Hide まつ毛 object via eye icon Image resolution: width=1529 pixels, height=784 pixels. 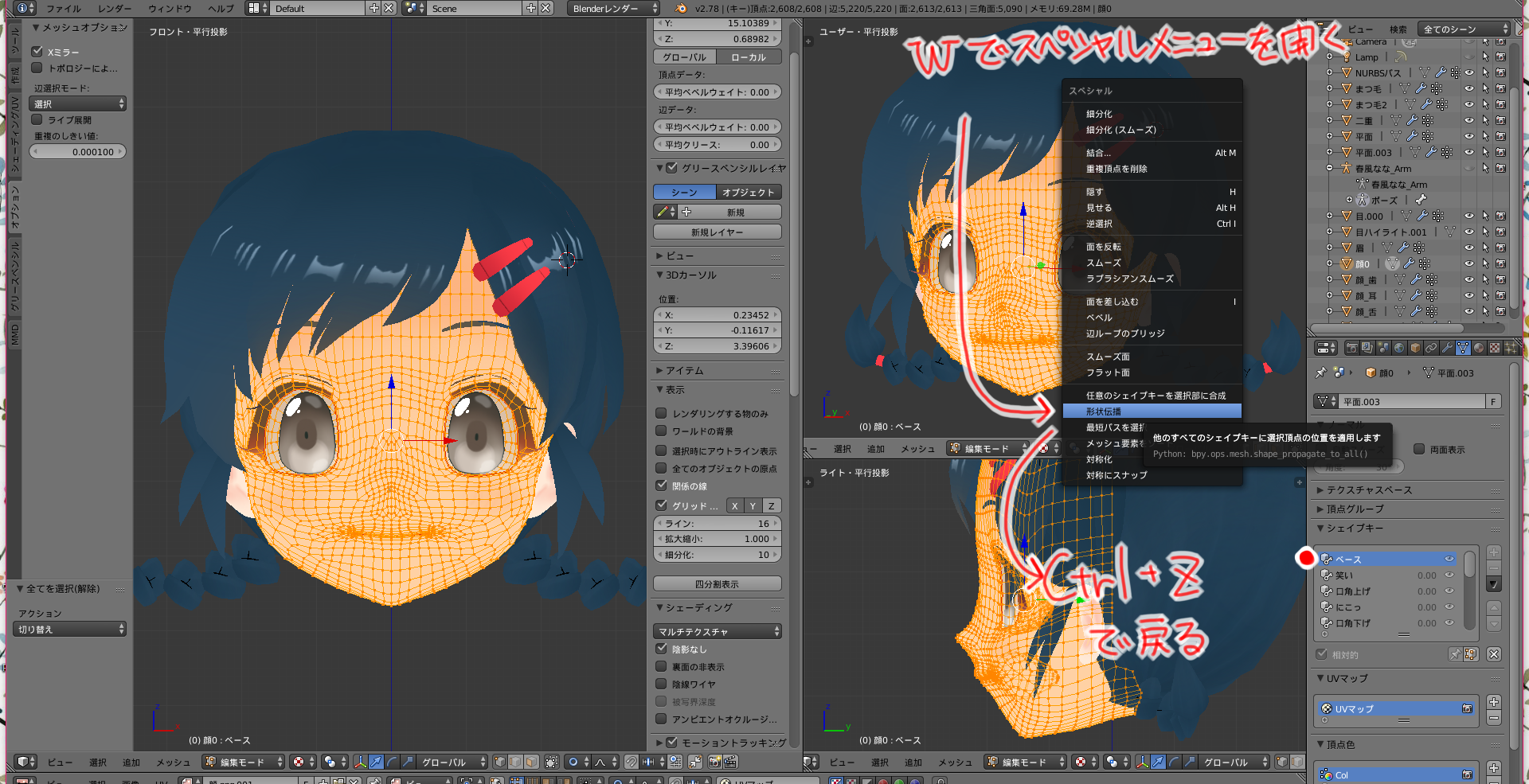click(1469, 88)
